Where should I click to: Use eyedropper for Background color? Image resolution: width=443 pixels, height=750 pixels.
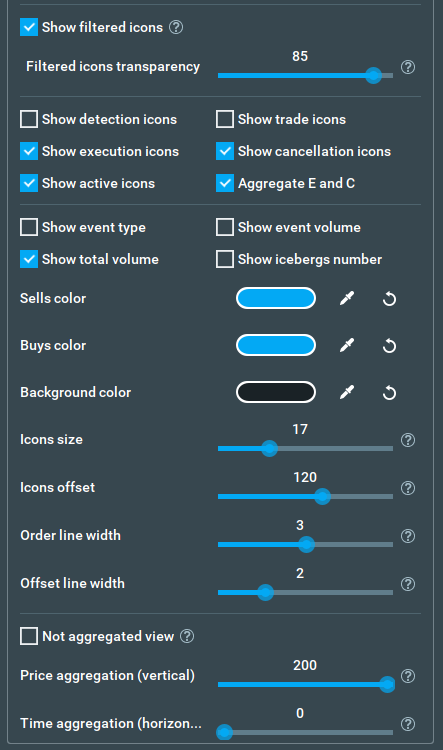347,392
